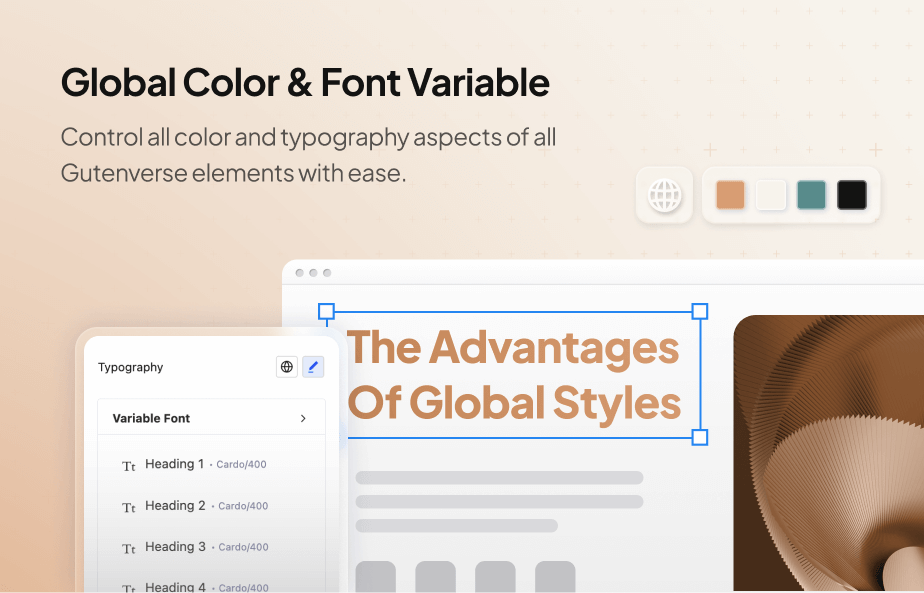Click the top-left selection handle of the heading

(x=326, y=312)
